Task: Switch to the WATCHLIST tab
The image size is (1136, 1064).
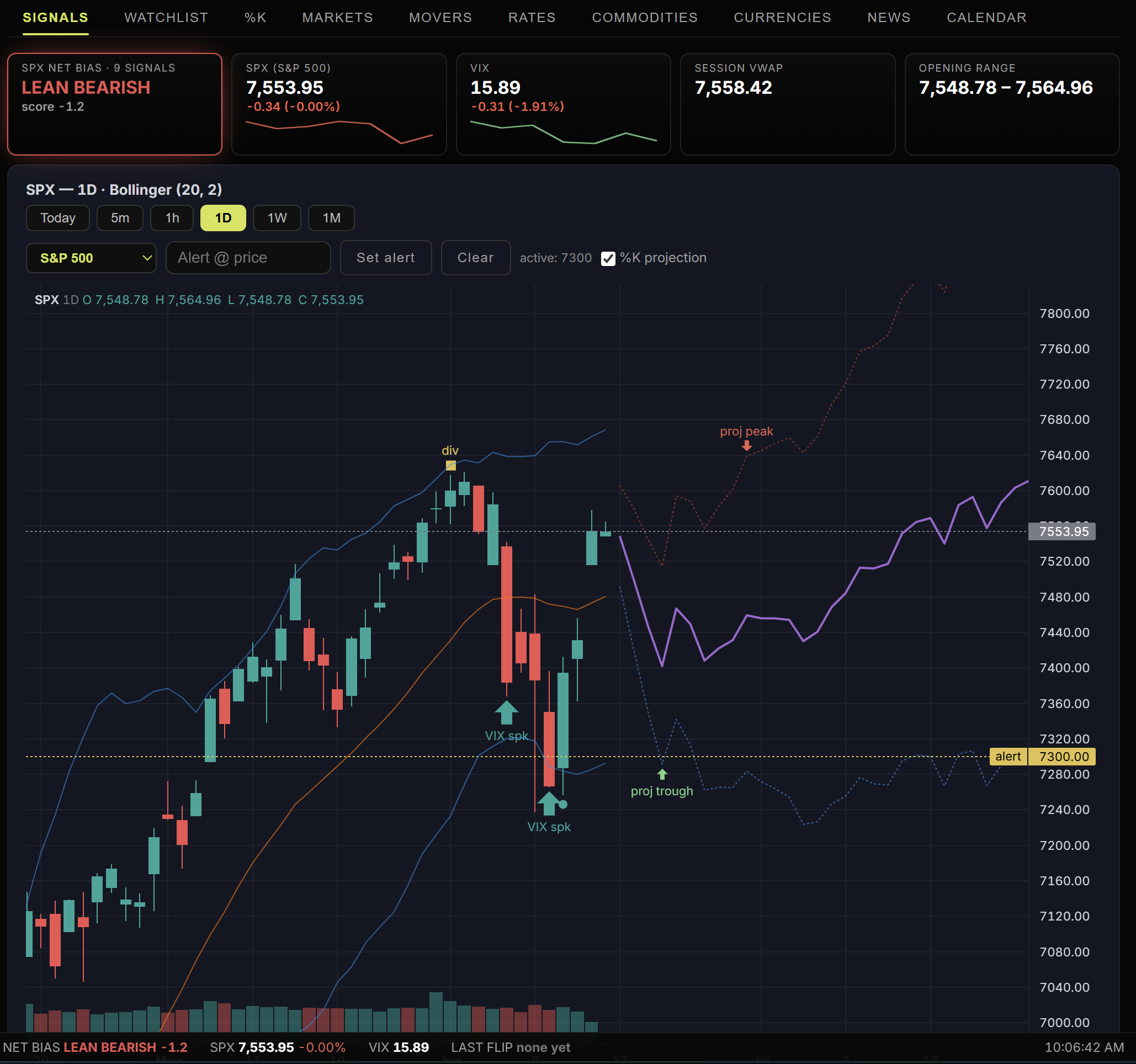Action: coord(166,18)
